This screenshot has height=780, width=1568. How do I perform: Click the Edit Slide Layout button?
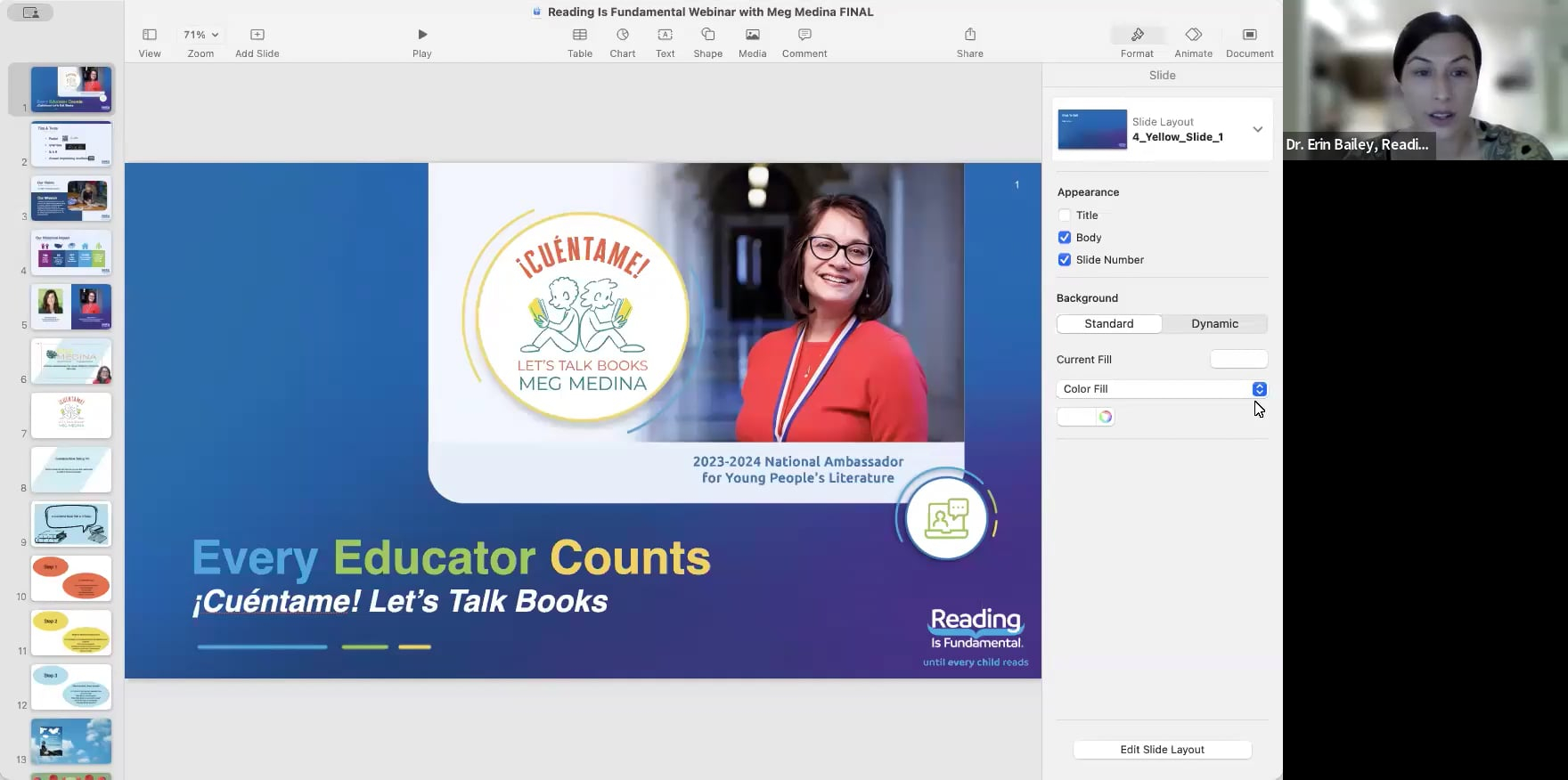(x=1163, y=750)
